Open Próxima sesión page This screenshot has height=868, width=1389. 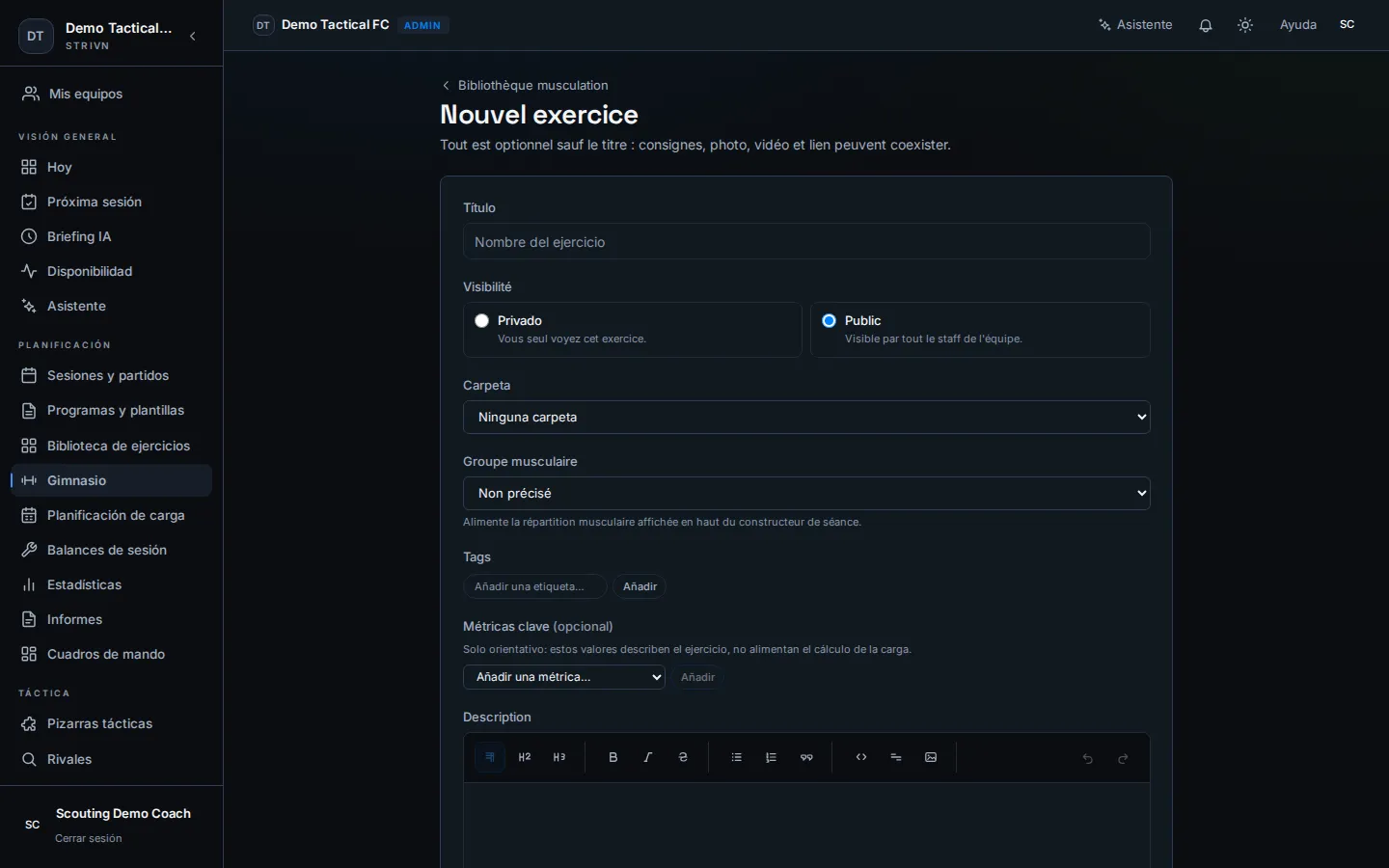(111, 202)
